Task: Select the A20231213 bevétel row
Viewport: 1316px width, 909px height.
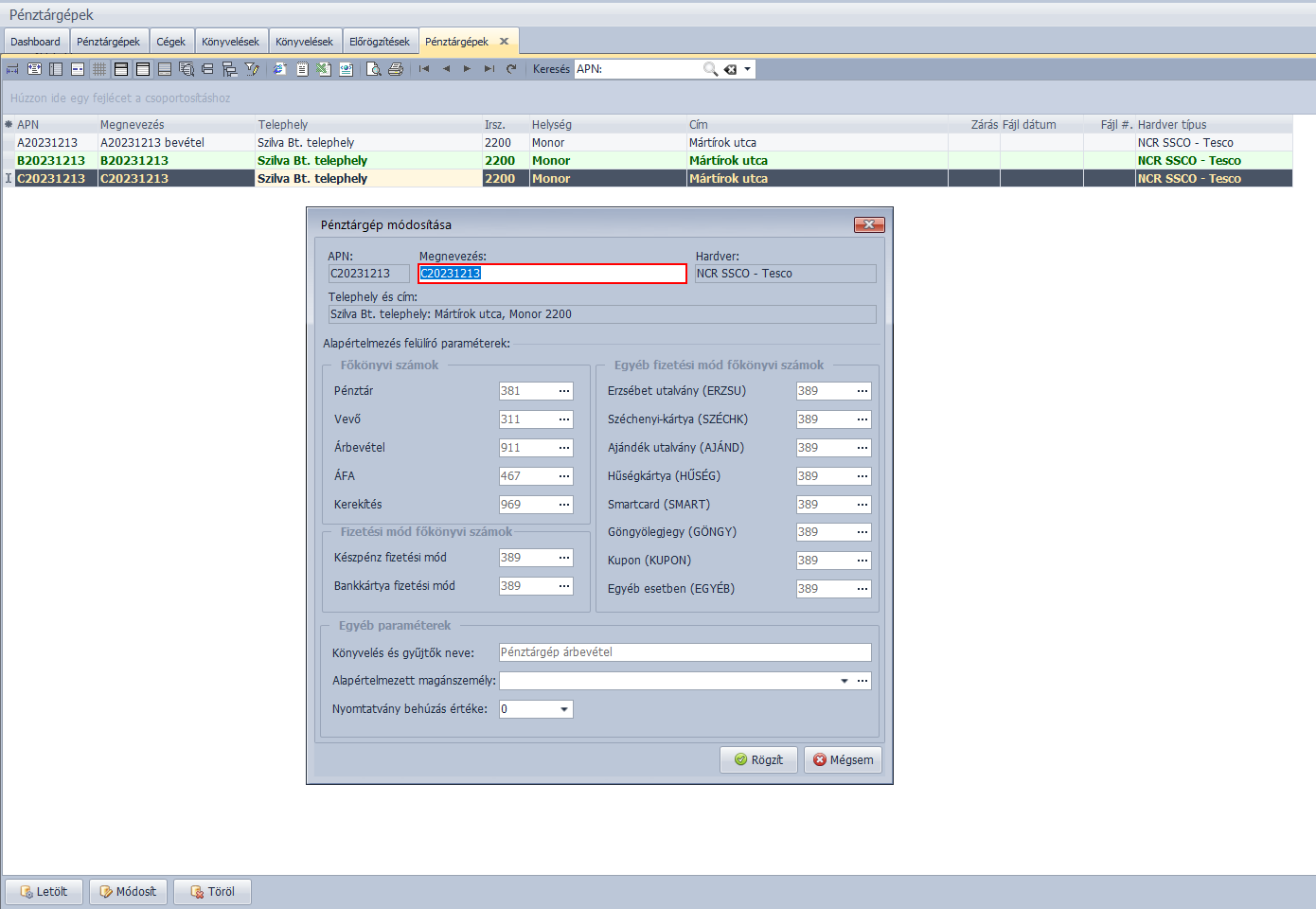Action: click(x=151, y=143)
